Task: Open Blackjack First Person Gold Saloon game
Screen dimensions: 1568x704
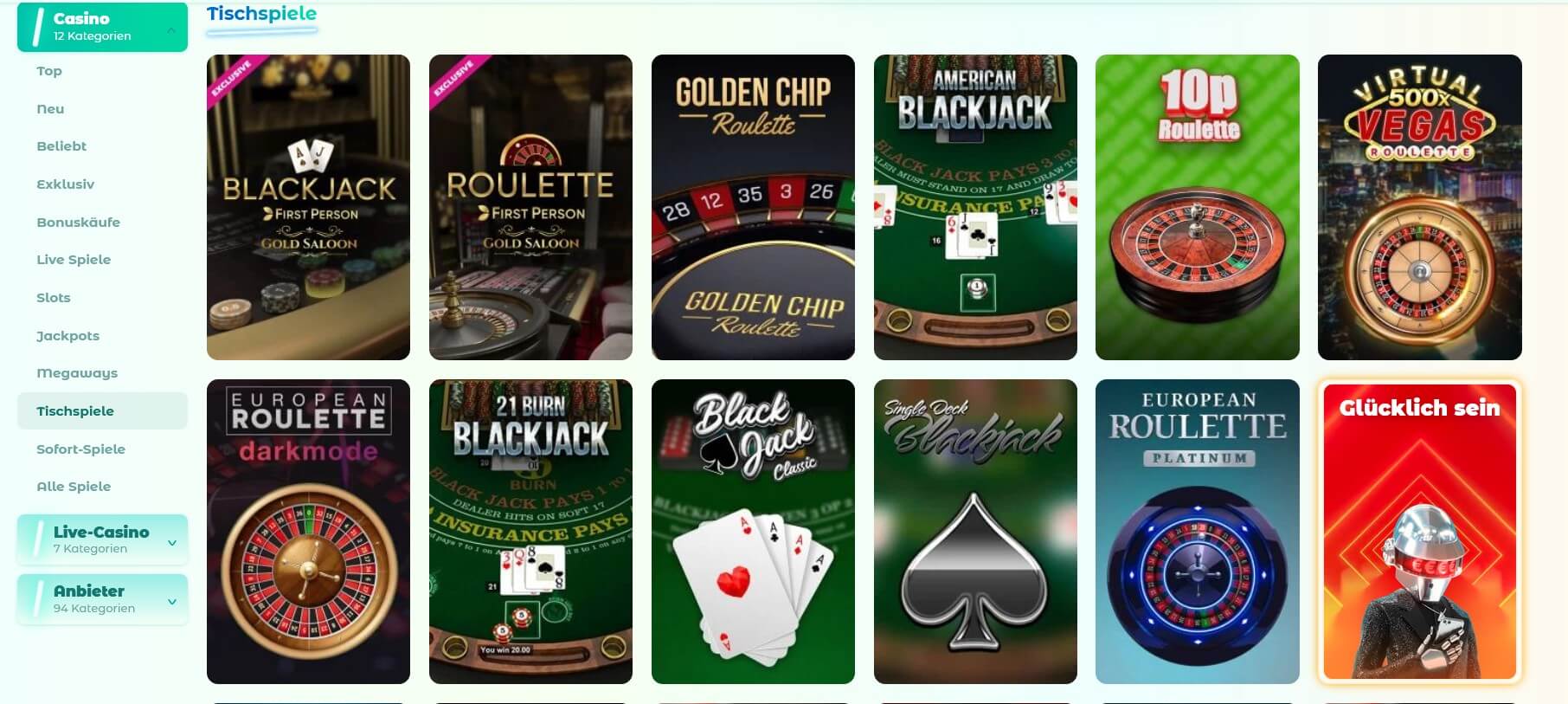Action: (x=308, y=207)
